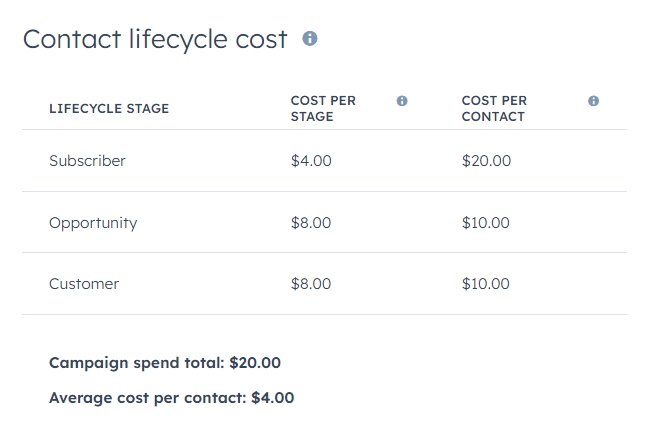This screenshot has height=443, width=651.
Task: Select the Subscriber lifecycle stage row
Action: [x=324, y=161]
